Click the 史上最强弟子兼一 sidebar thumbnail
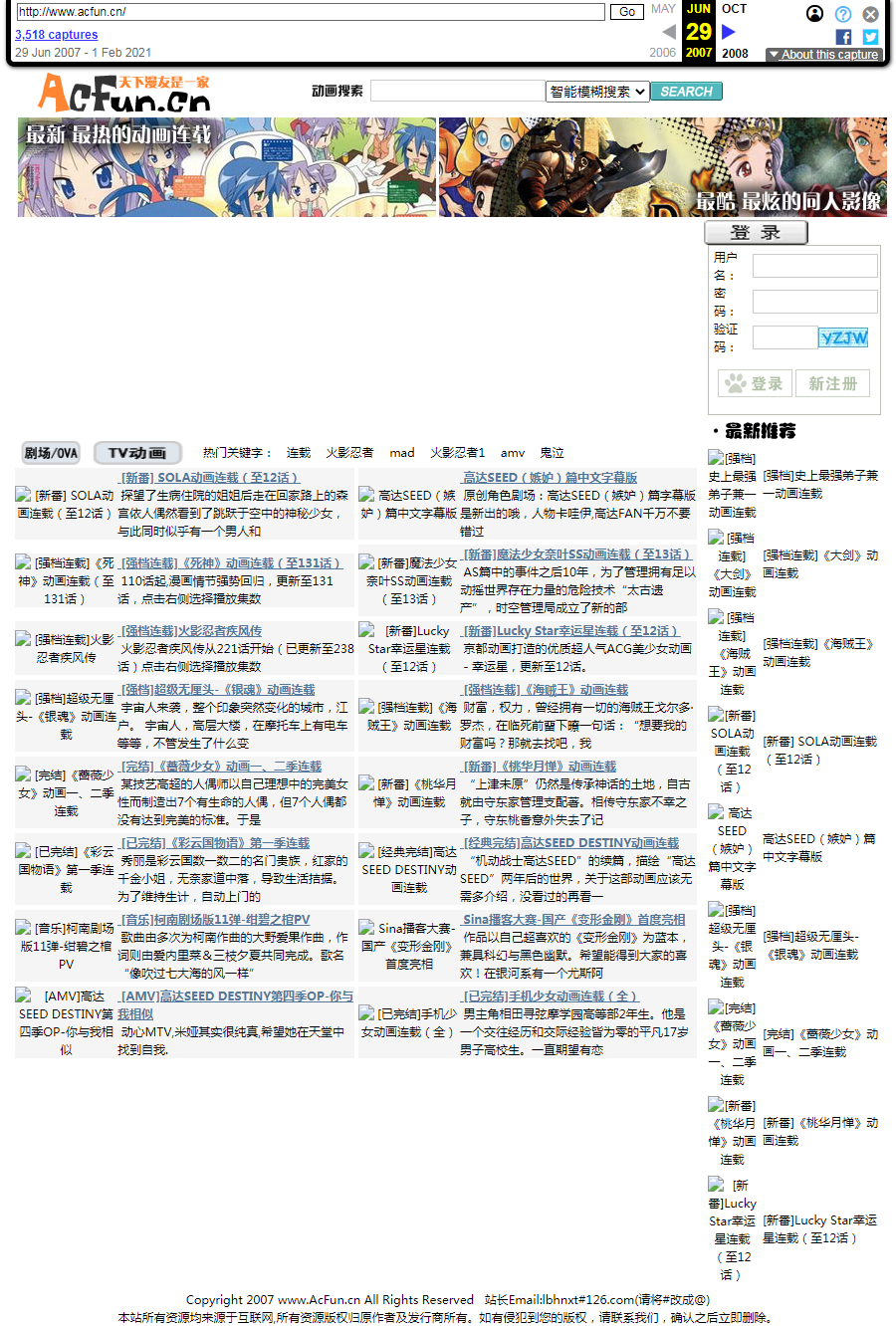 733,485
